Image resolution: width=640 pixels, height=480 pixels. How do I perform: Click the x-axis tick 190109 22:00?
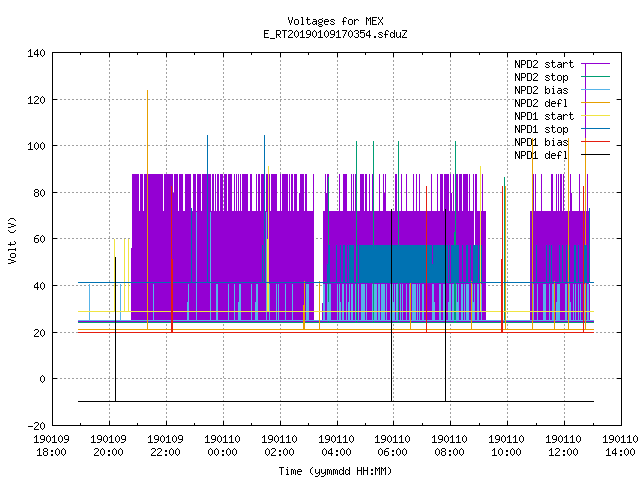[x=165, y=446]
